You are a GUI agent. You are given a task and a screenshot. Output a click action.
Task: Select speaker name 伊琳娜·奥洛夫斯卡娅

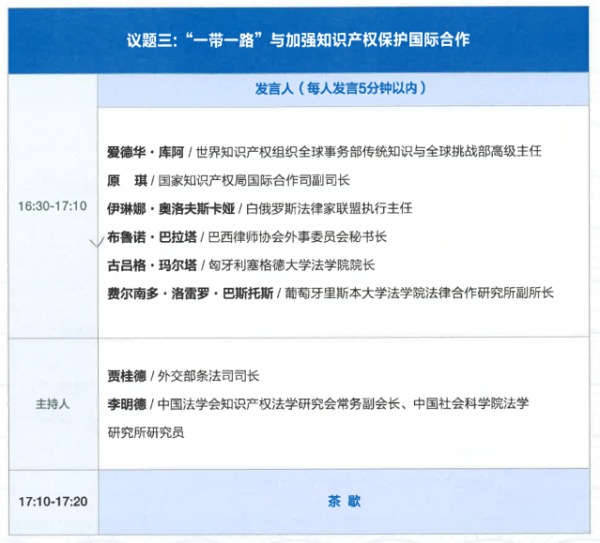tap(171, 209)
